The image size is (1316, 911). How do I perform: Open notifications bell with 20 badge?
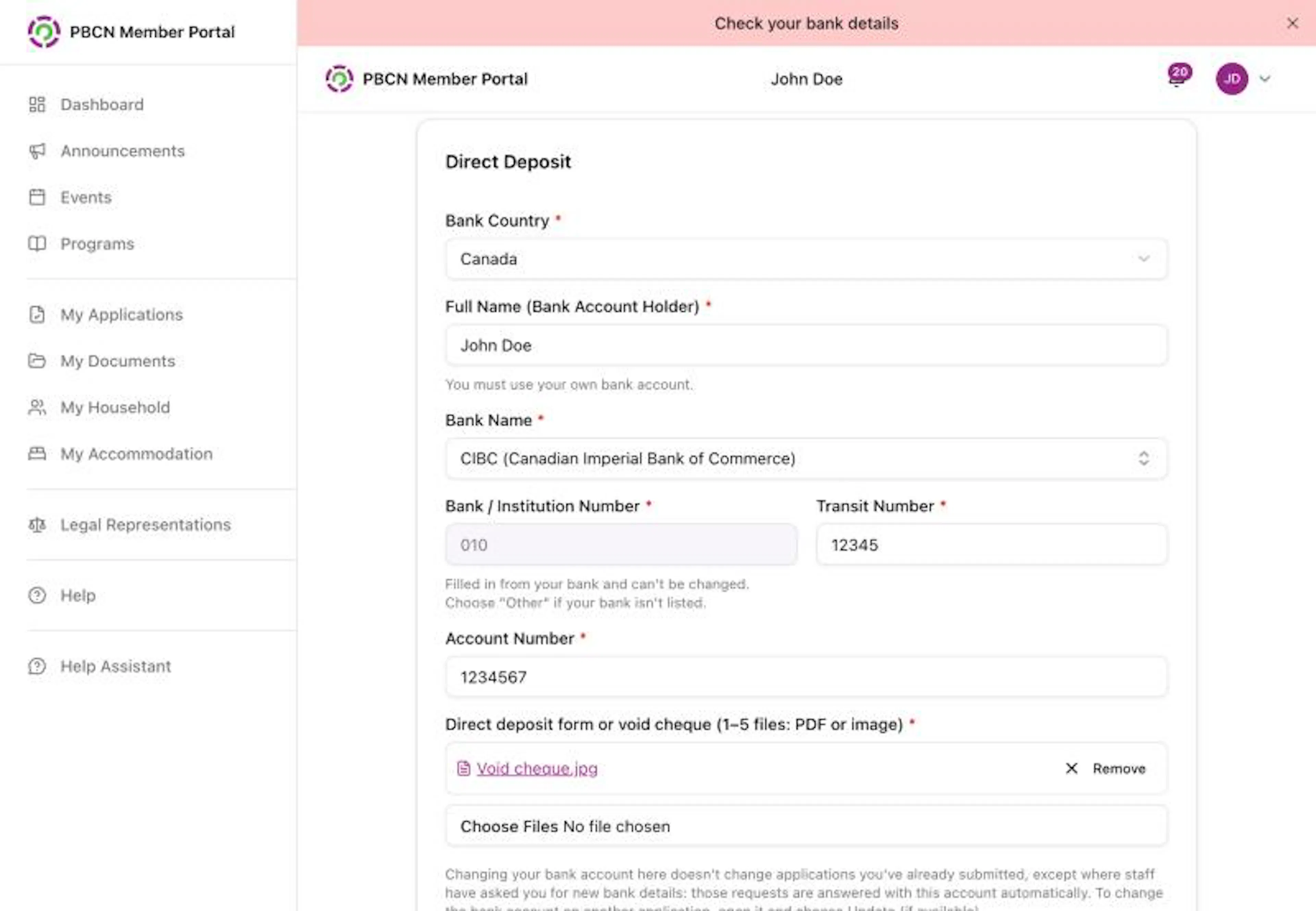1179,75
